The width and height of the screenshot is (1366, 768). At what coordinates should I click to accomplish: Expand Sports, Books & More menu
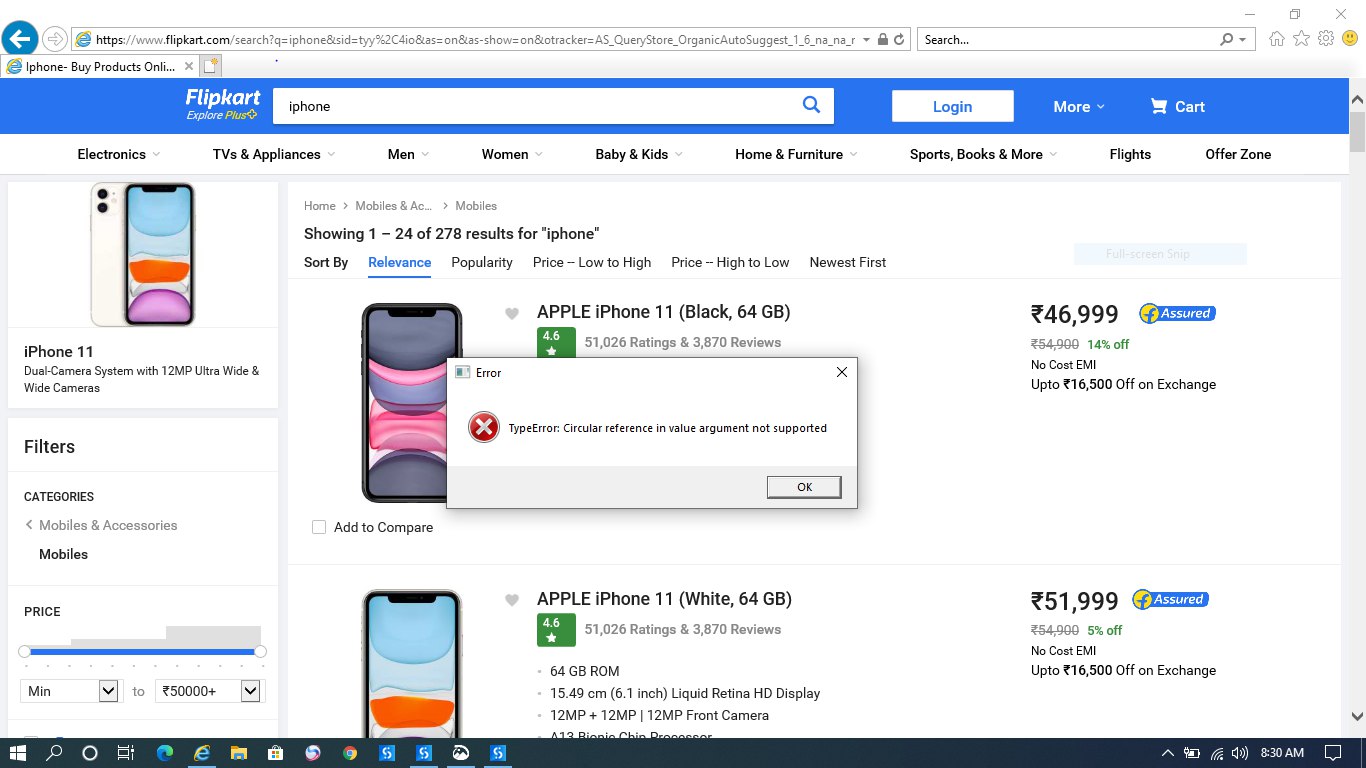984,154
